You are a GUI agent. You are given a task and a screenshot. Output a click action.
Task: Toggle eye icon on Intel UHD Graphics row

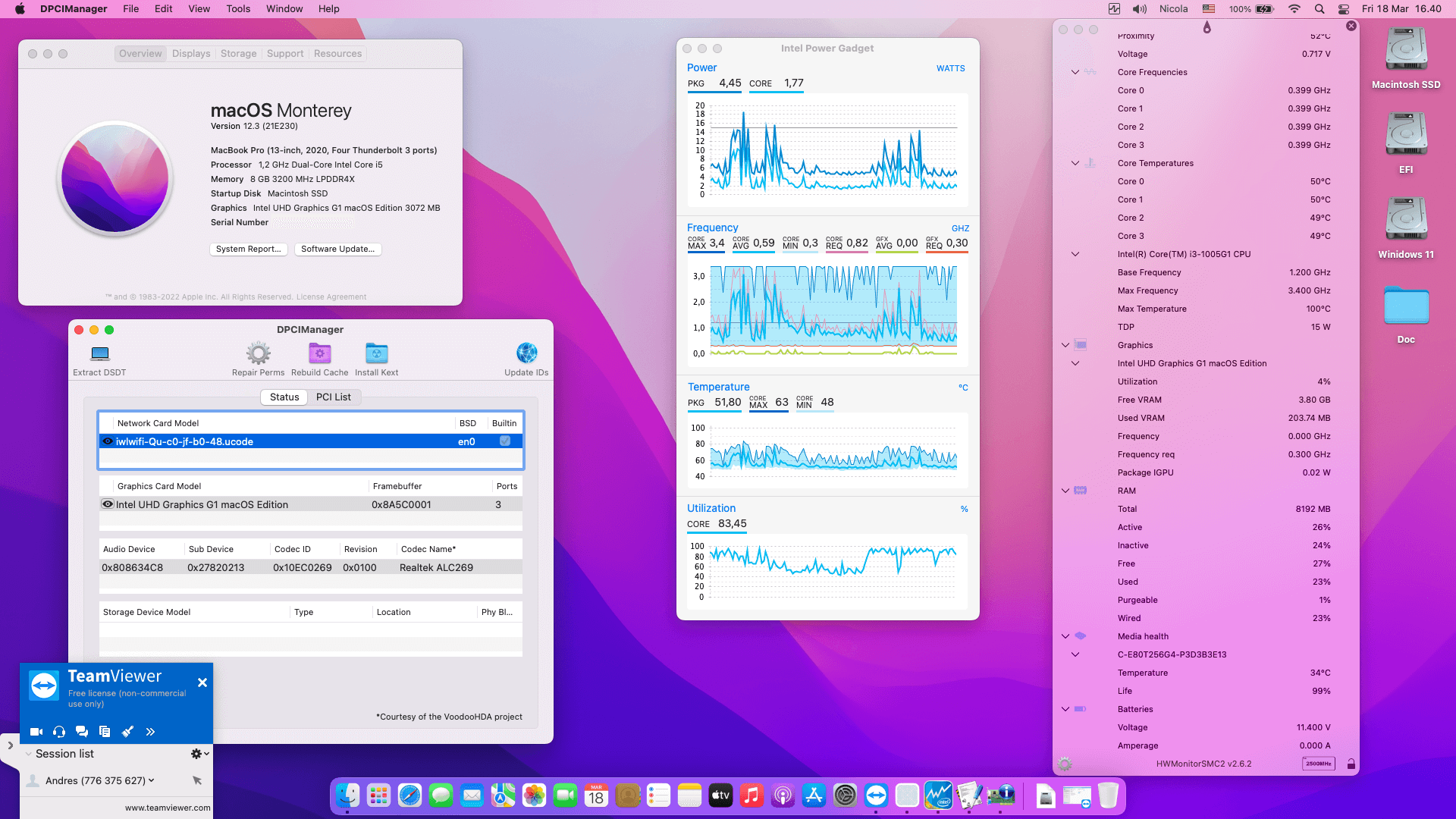108,504
